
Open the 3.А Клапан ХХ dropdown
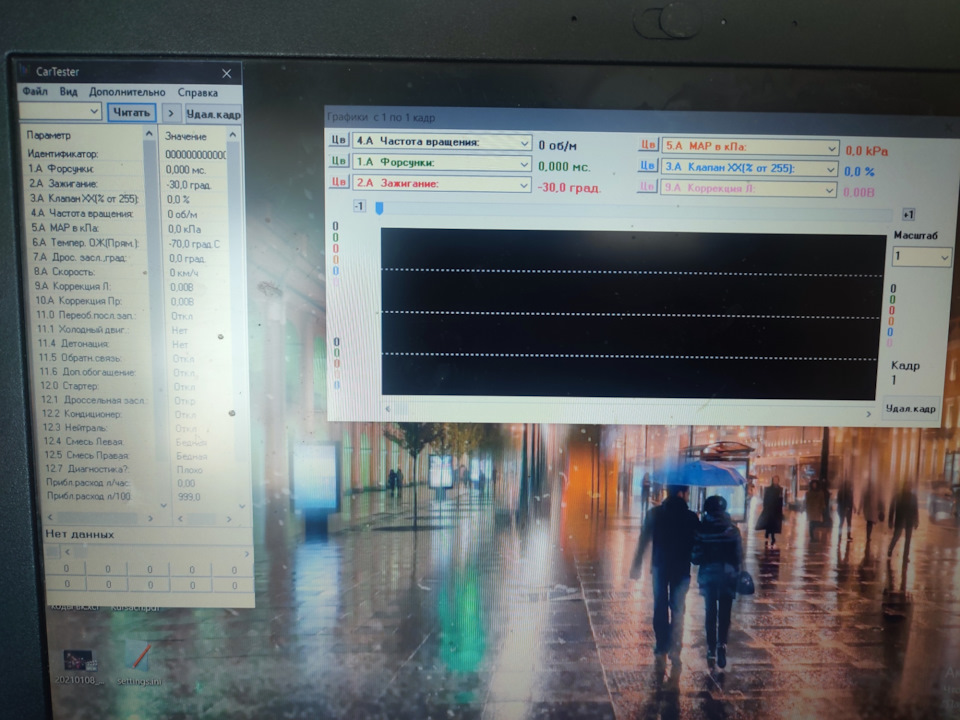tap(749, 168)
